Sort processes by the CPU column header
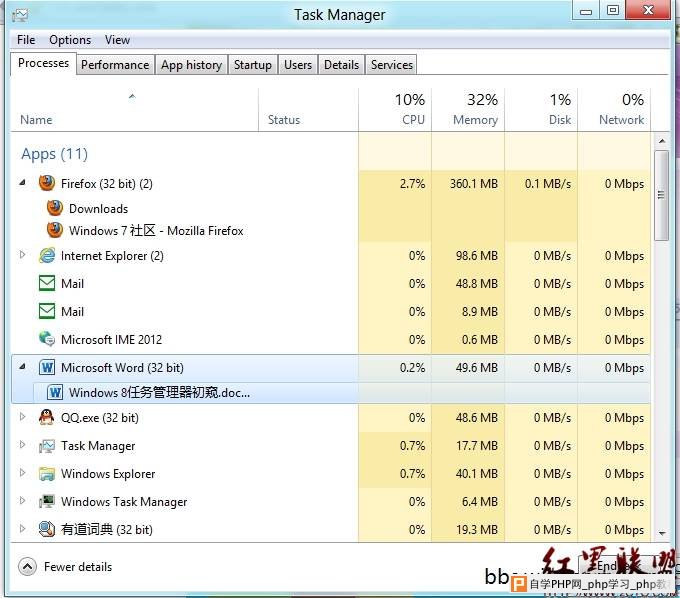Viewport: 680px width, 598px height. (413, 119)
